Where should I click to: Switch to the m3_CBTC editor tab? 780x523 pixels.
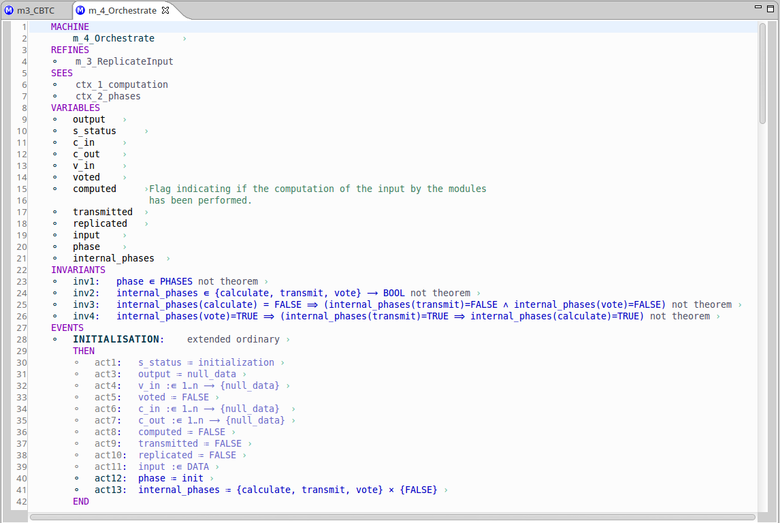(x=36, y=10)
